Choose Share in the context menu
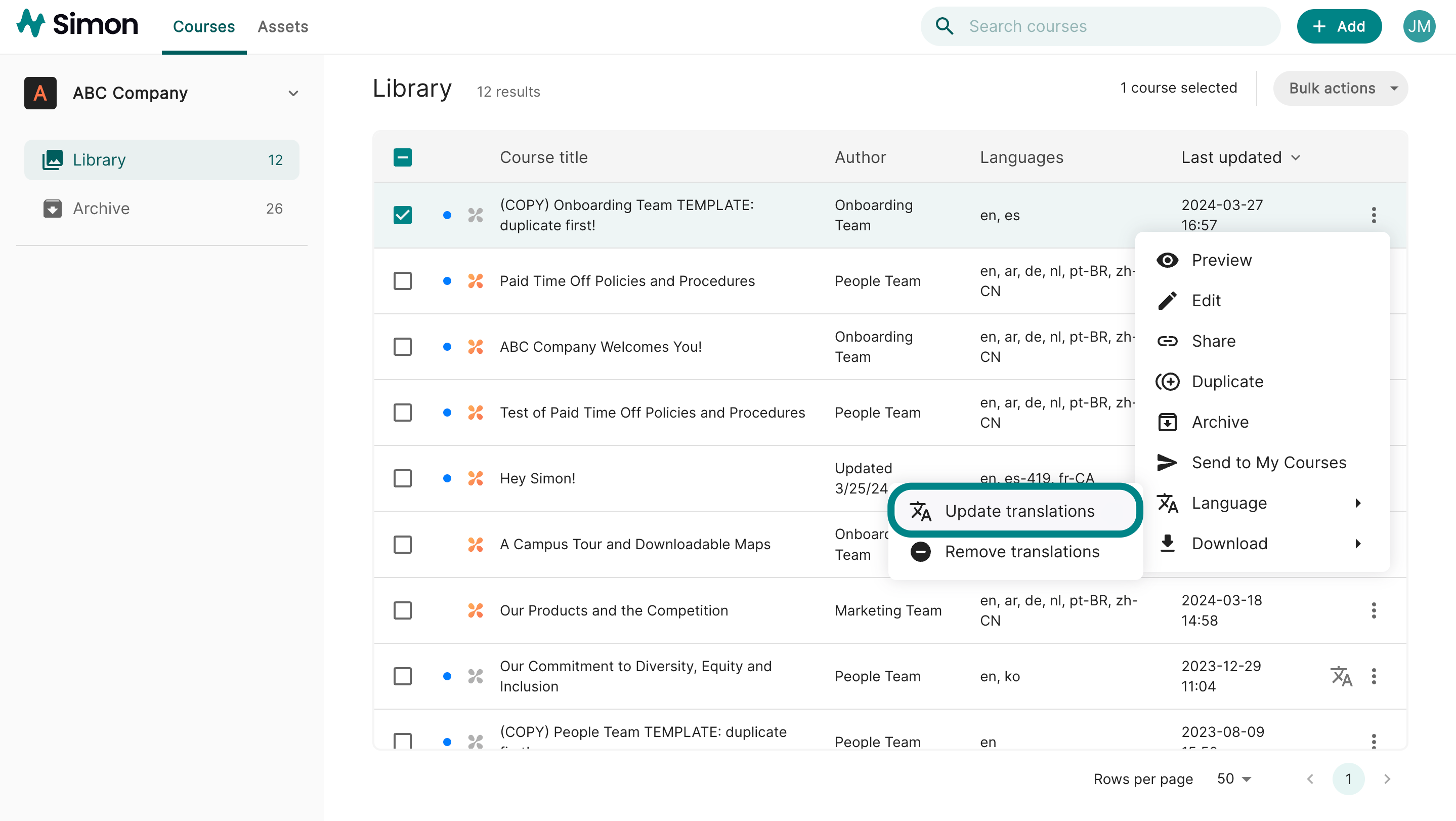The image size is (1456, 821). point(1262,341)
